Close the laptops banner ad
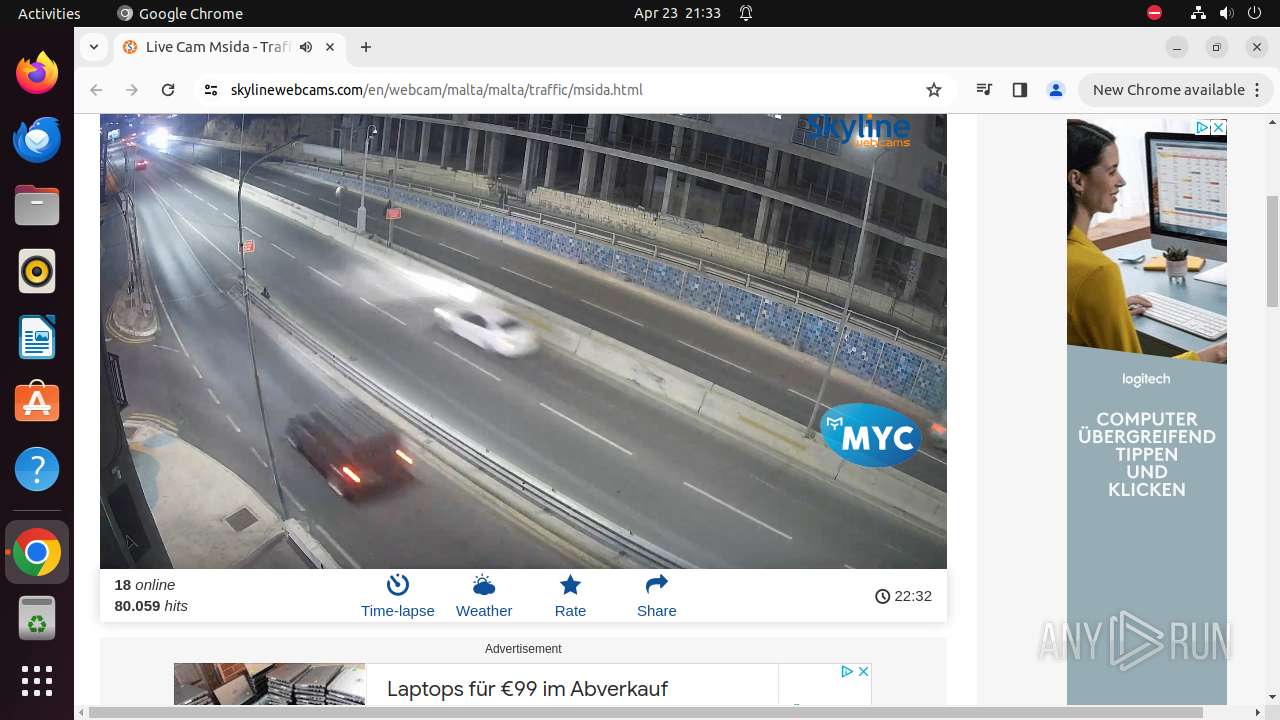The image size is (1280, 720). (x=863, y=671)
